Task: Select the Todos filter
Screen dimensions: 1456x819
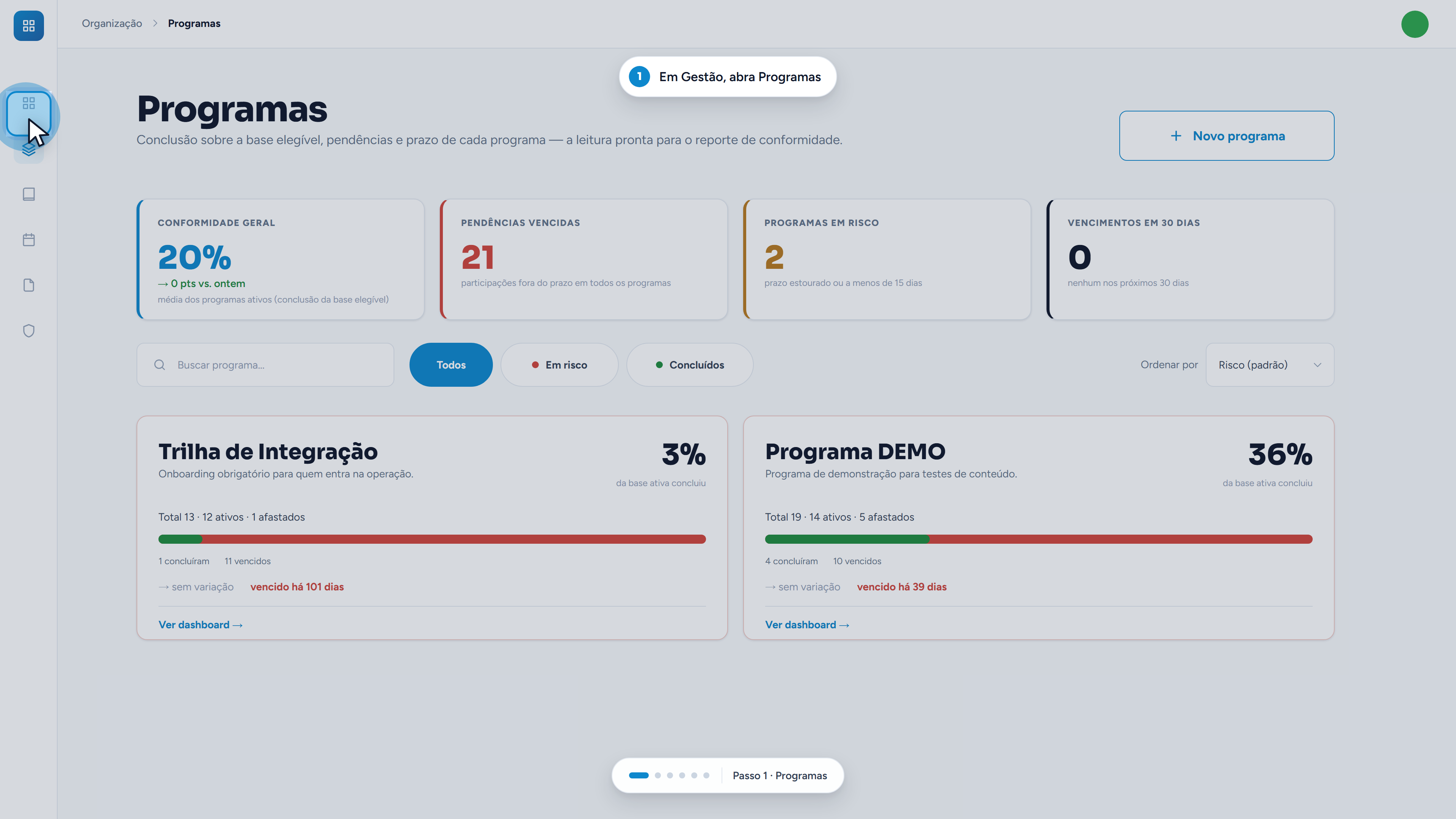Action: click(x=451, y=365)
